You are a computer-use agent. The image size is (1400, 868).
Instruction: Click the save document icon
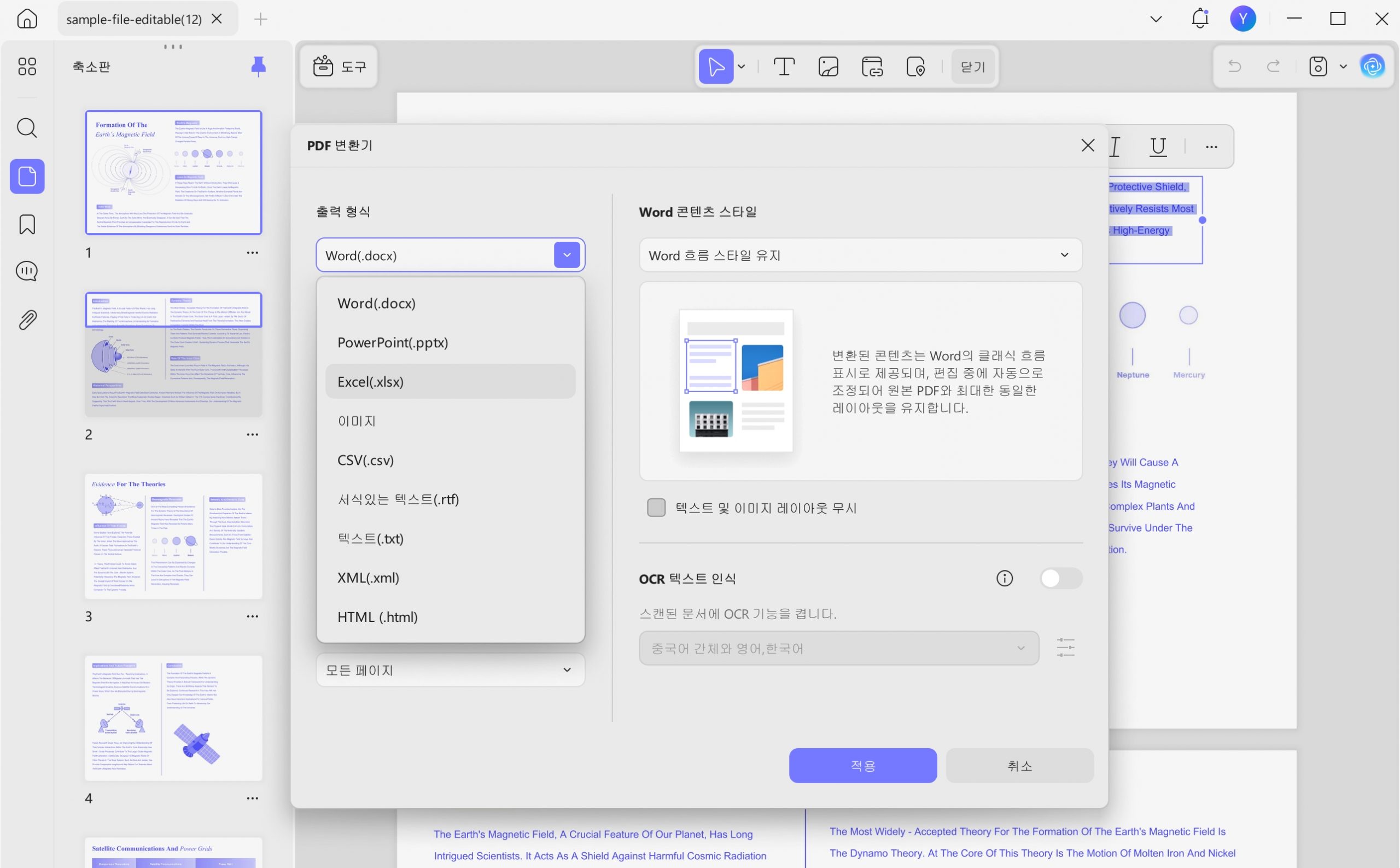pyautogui.click(x=1318, y=67)
